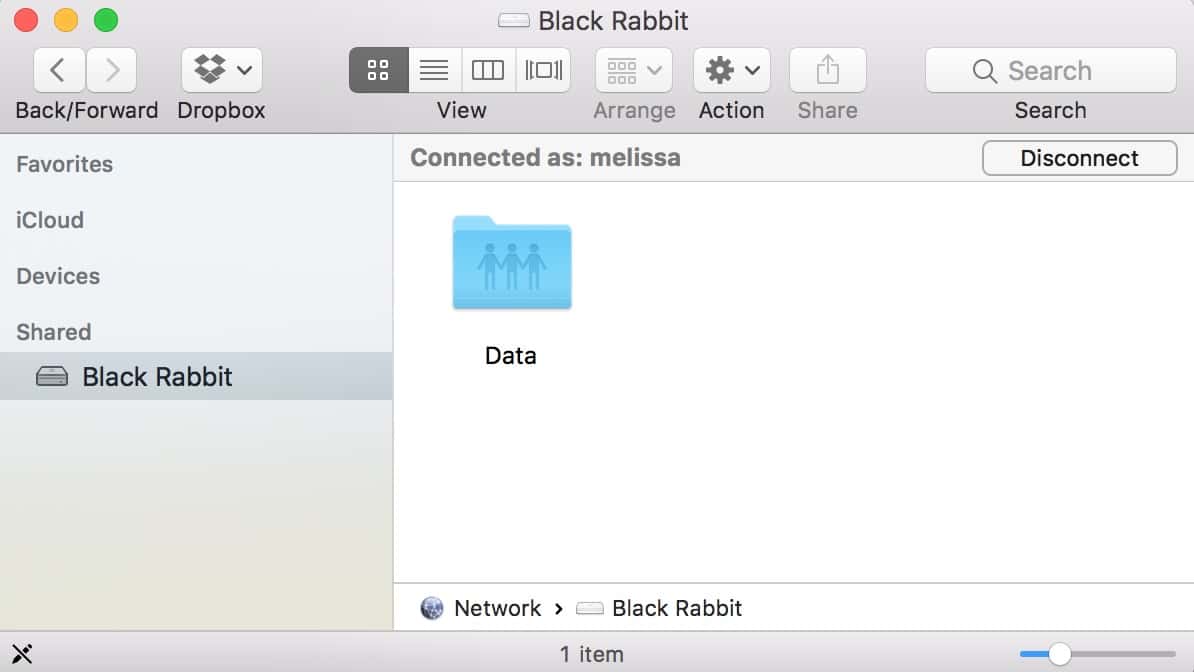
Task: Click the Favorites sidebar heading
Action: tap(65, 164)
